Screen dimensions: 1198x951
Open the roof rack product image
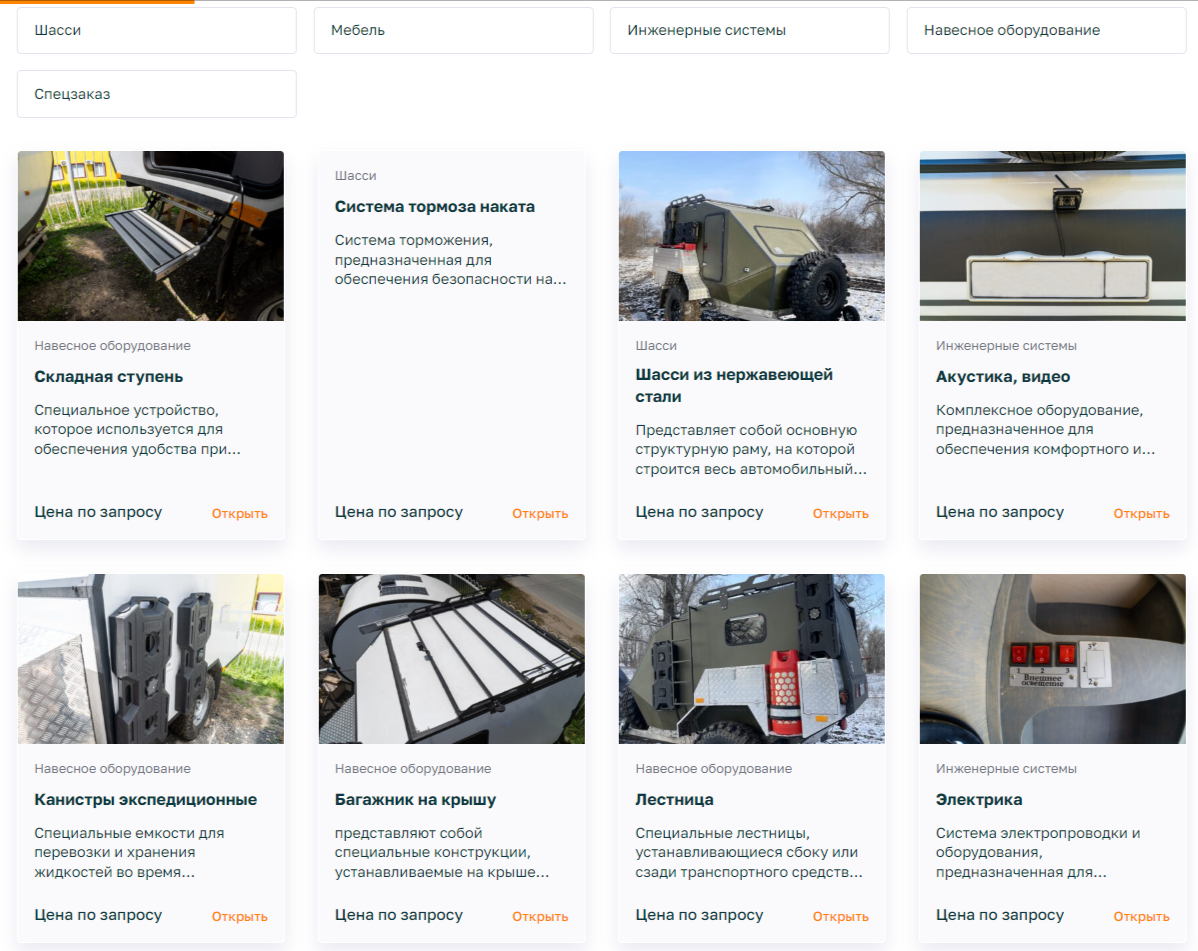(451, 659)
